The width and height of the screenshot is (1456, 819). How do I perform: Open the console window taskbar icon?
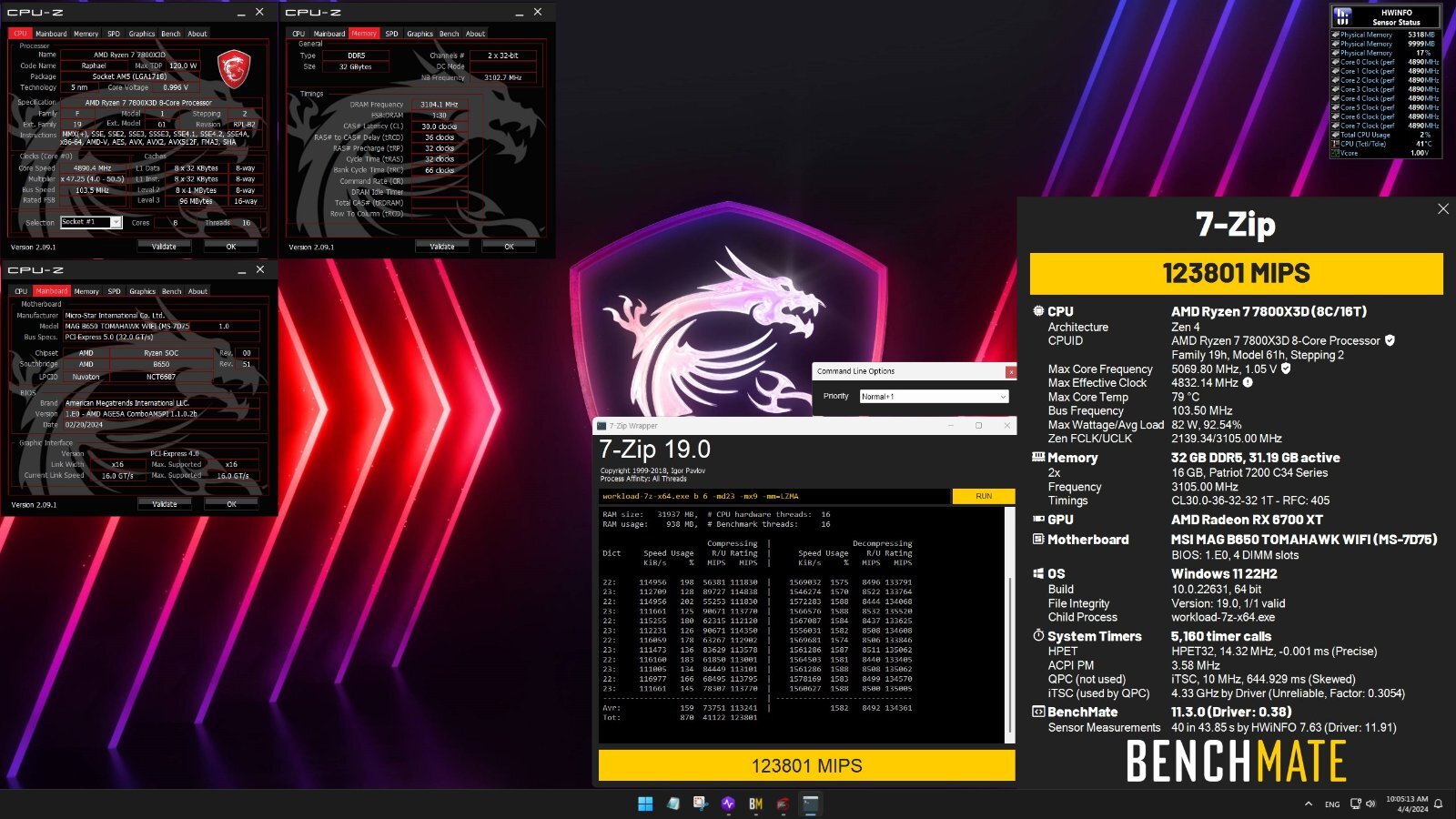click(810, 804)
